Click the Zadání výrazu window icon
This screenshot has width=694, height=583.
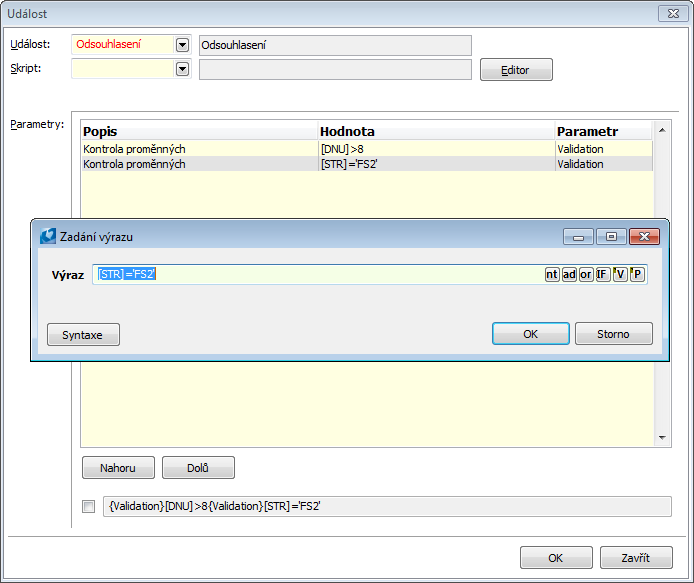(48, 236)
